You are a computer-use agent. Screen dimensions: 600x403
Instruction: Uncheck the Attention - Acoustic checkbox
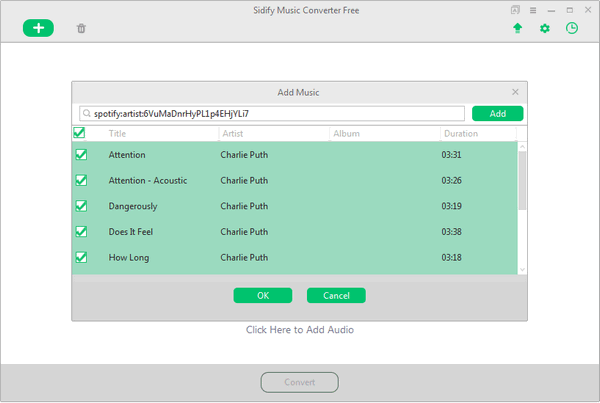point(81,180)
